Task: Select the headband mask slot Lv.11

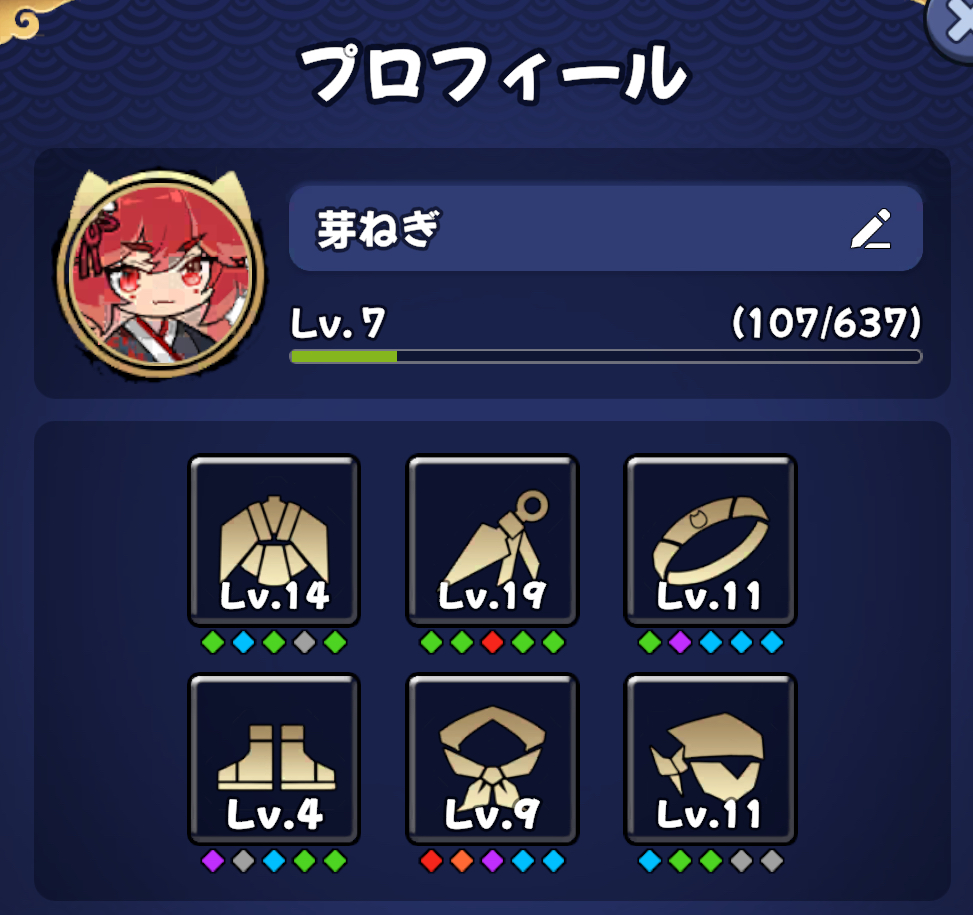Action: [x=711, y=759]
